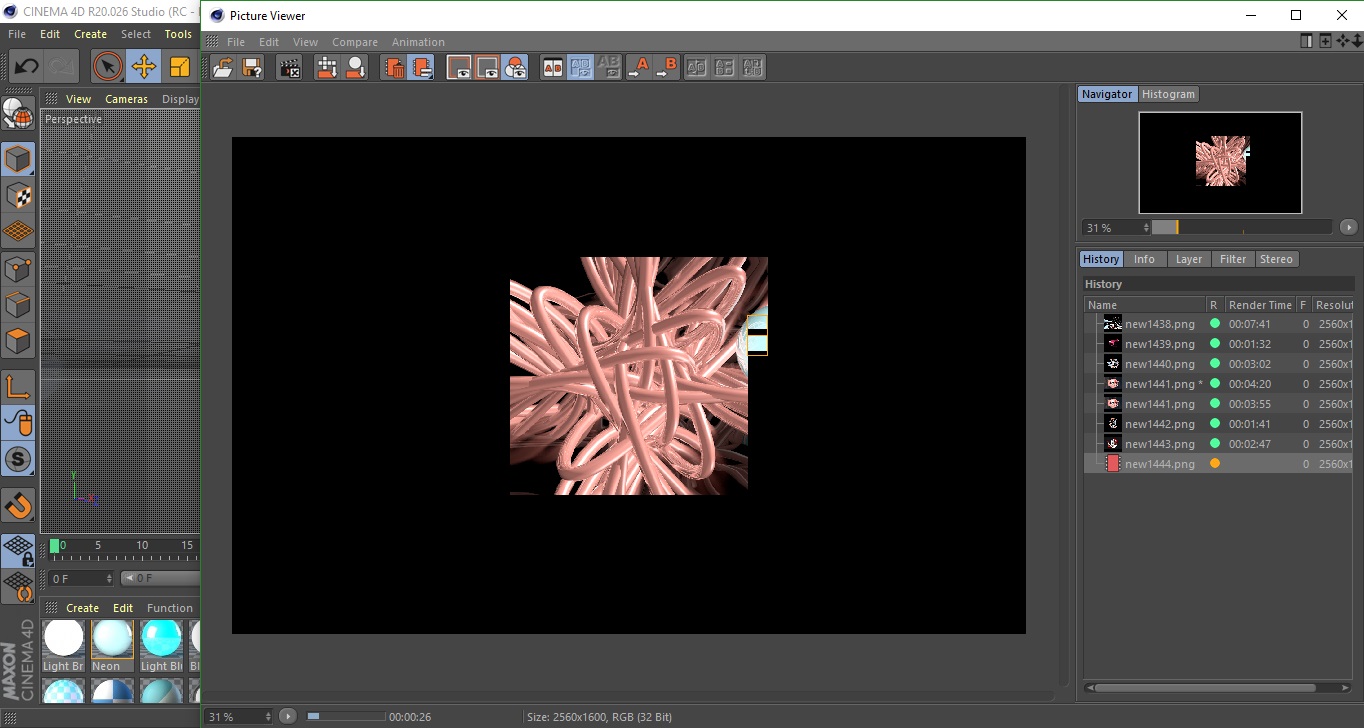The height and width of the screenshot is (728, 1364).
Task: Click the Open image folder icon
Action: (x=223, y=68)
